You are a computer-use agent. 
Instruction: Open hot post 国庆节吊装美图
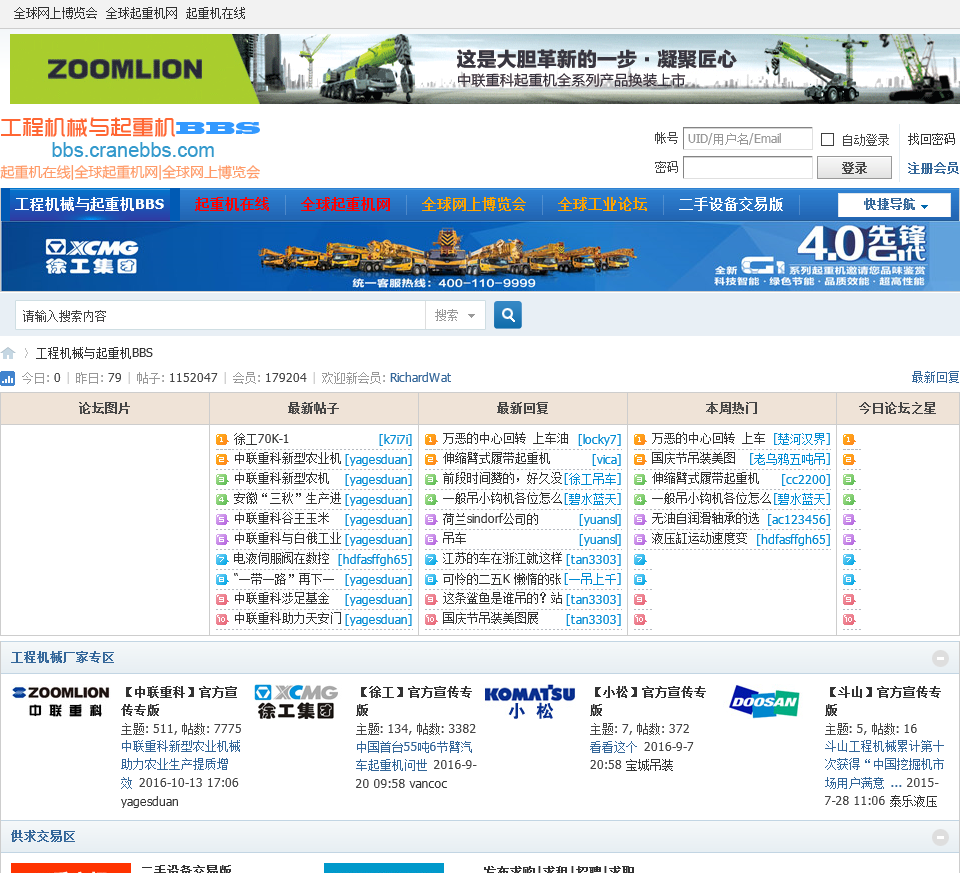(x=693, y=459)
